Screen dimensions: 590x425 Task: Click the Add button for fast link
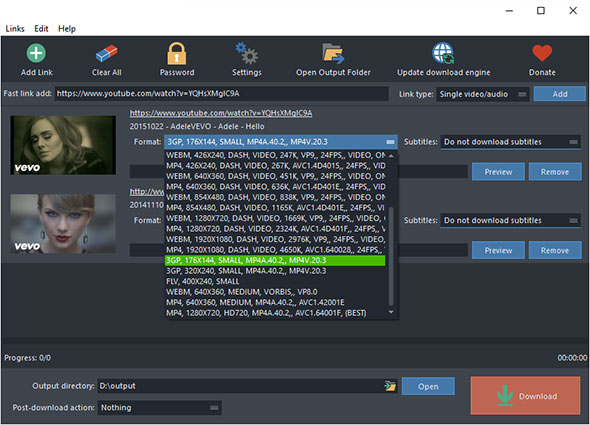click(x=560, y=94)
